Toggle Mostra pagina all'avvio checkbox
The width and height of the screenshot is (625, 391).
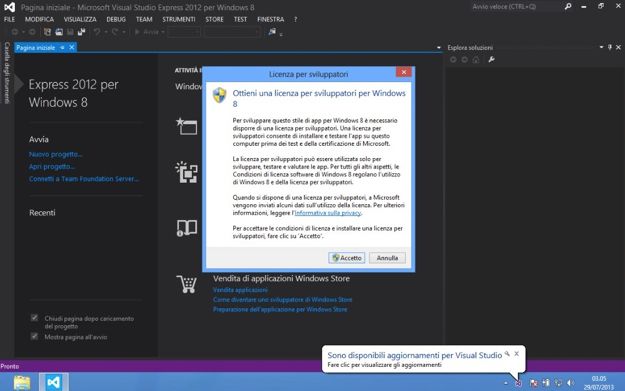[x=34, y=336]
